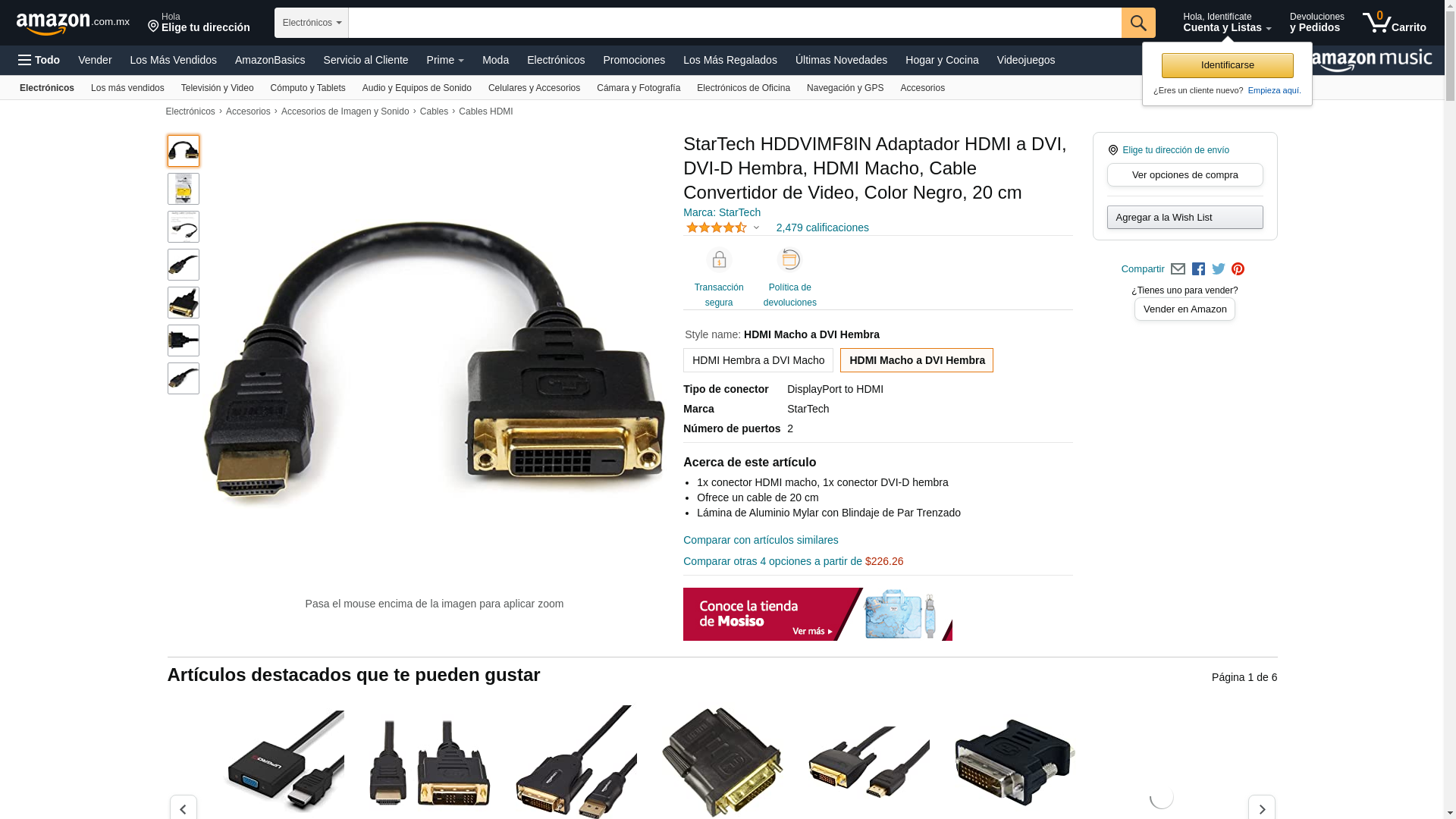Share via the Twitter icon

point(1219,269)
